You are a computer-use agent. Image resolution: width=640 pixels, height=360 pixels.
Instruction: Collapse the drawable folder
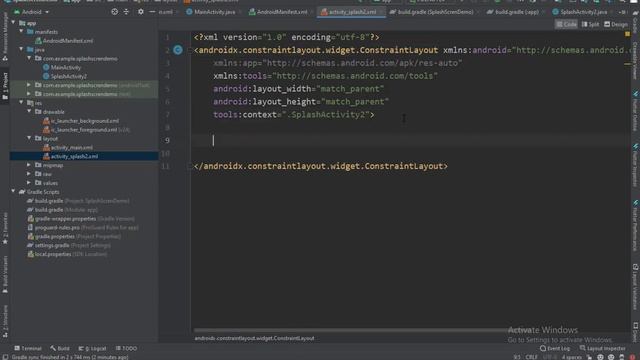coord(29,111)
